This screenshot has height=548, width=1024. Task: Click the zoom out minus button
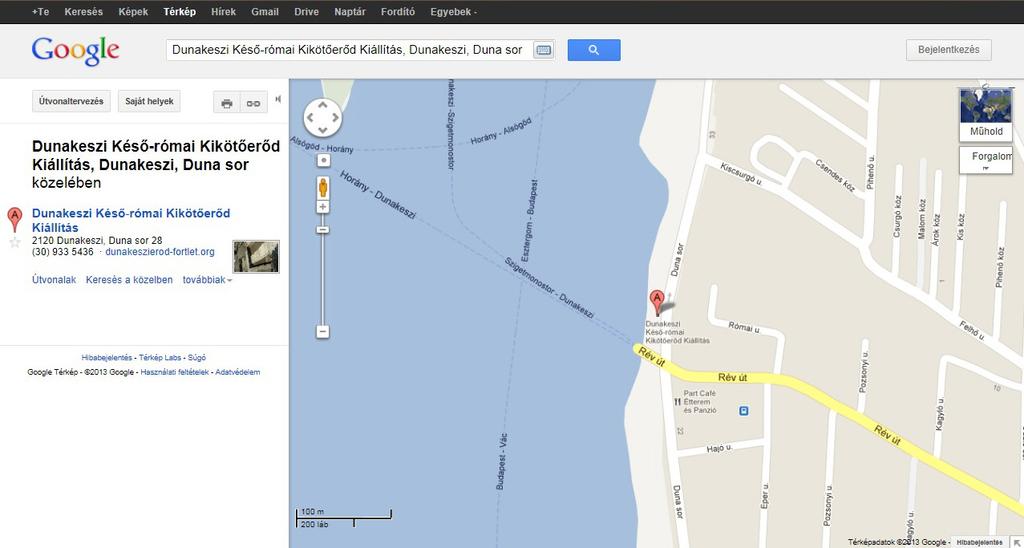coord(323,332)
